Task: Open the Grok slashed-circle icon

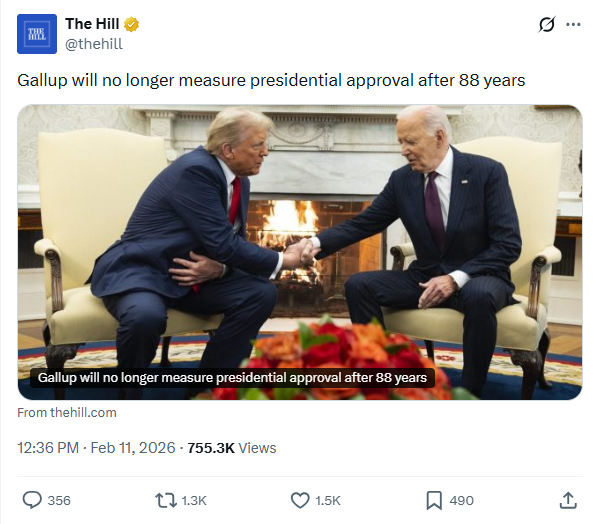Action: tap(547, 25)
